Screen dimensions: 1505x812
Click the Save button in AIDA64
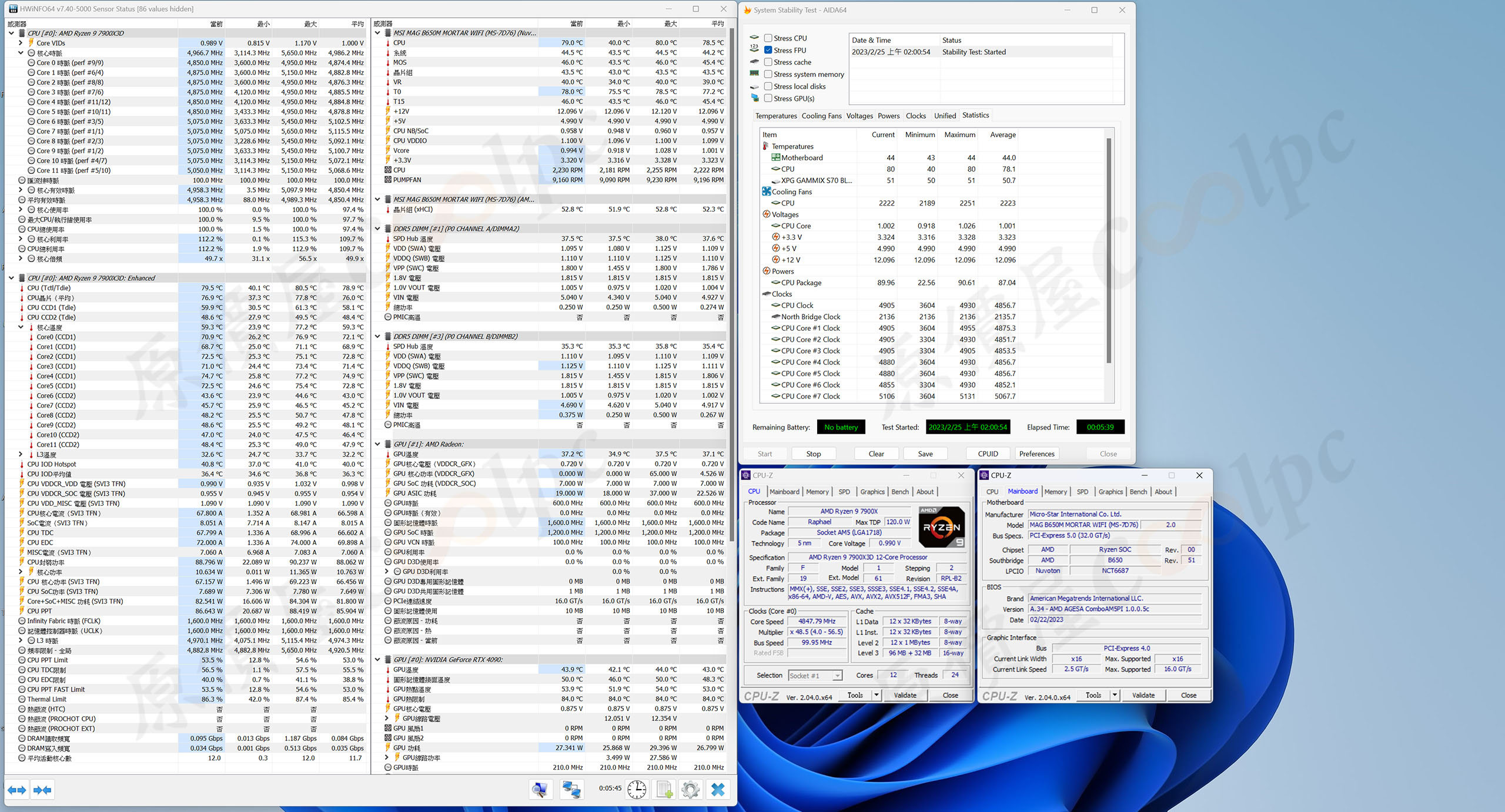click(925, 454)
